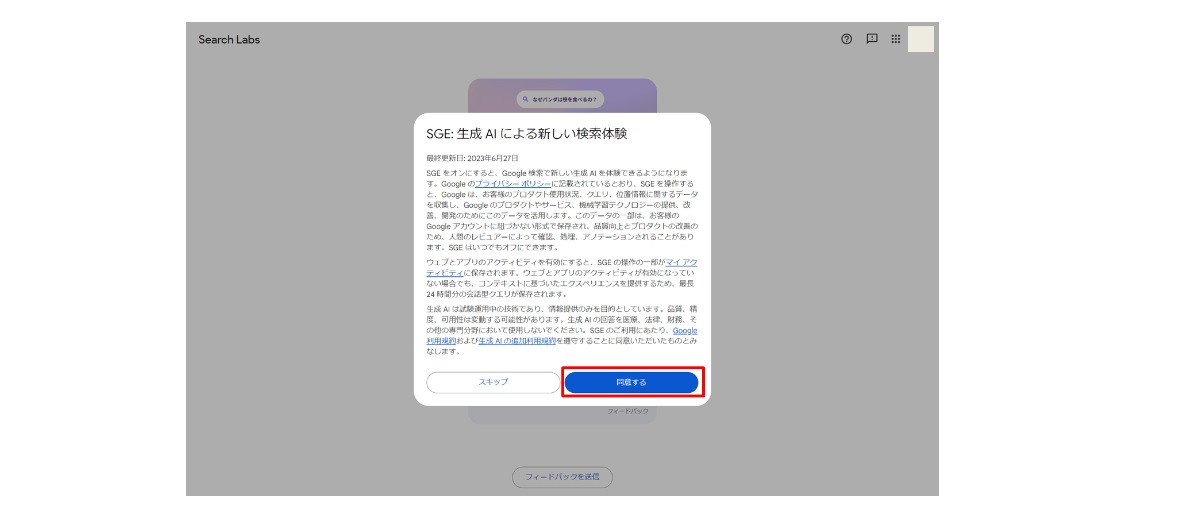This screenshot has width=1188, height=520.
Task: Click the フィードバックを送信 button
Action: [562, 477]
